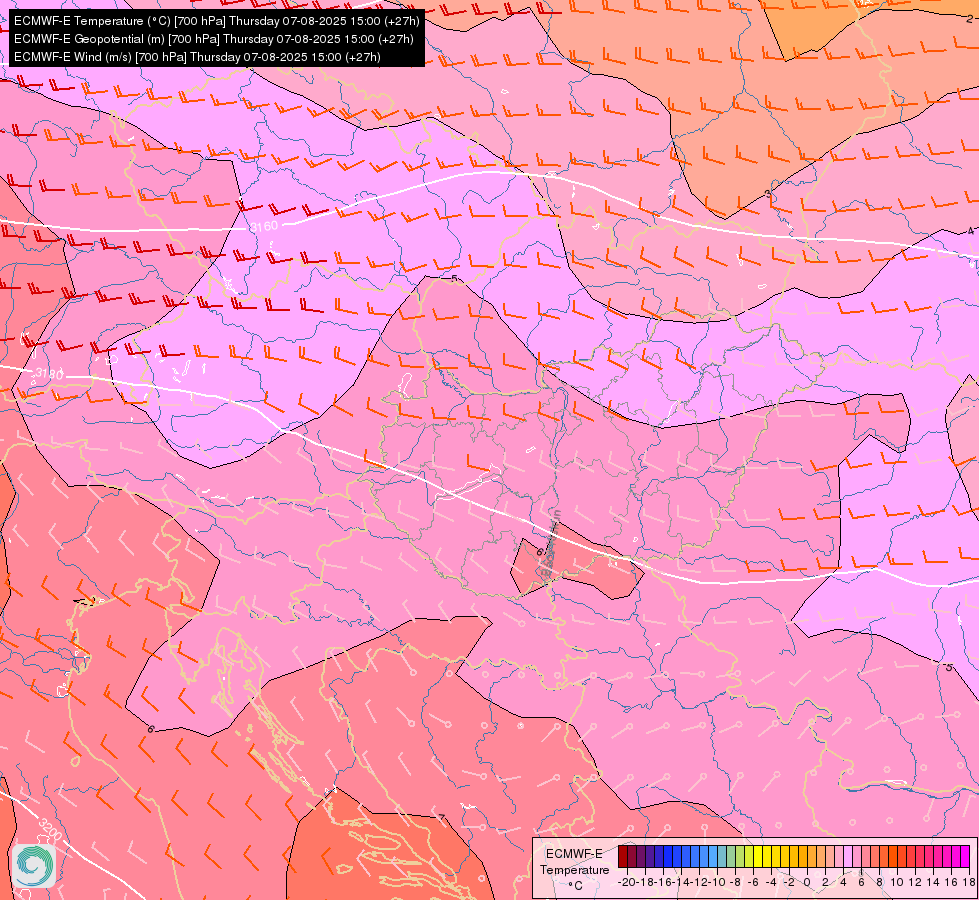Click the dark red swatch at the legend's cold end
This screenshot has height=900, width=979.
[x=622, y=856]
